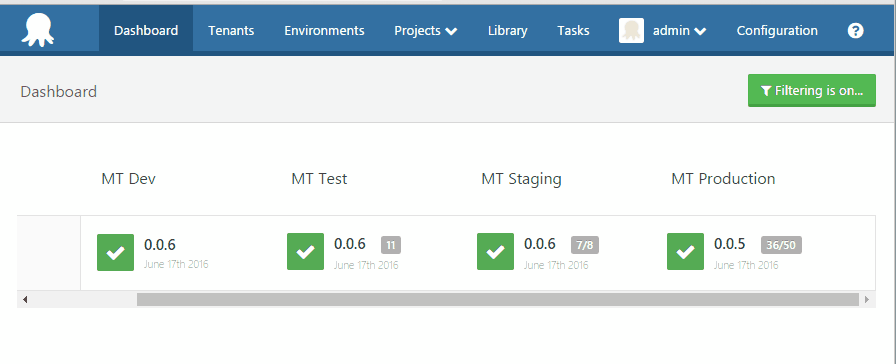Screen dimensions: 896x364
Task: Click the horizontal scrollbar thumb
Action: (x=498, y=299)
